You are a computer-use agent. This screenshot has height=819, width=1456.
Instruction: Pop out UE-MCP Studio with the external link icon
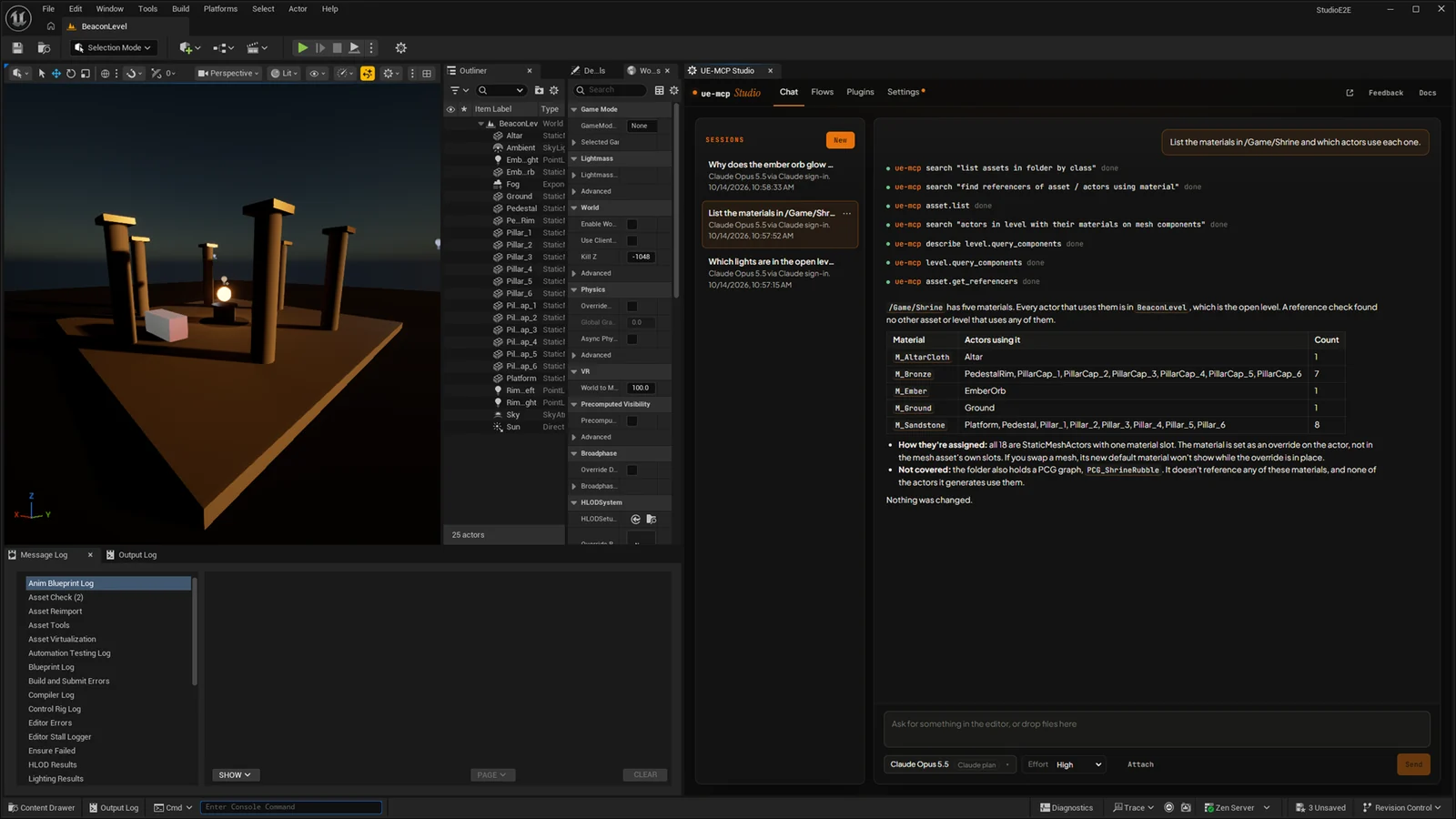(x=1350, y=93)
